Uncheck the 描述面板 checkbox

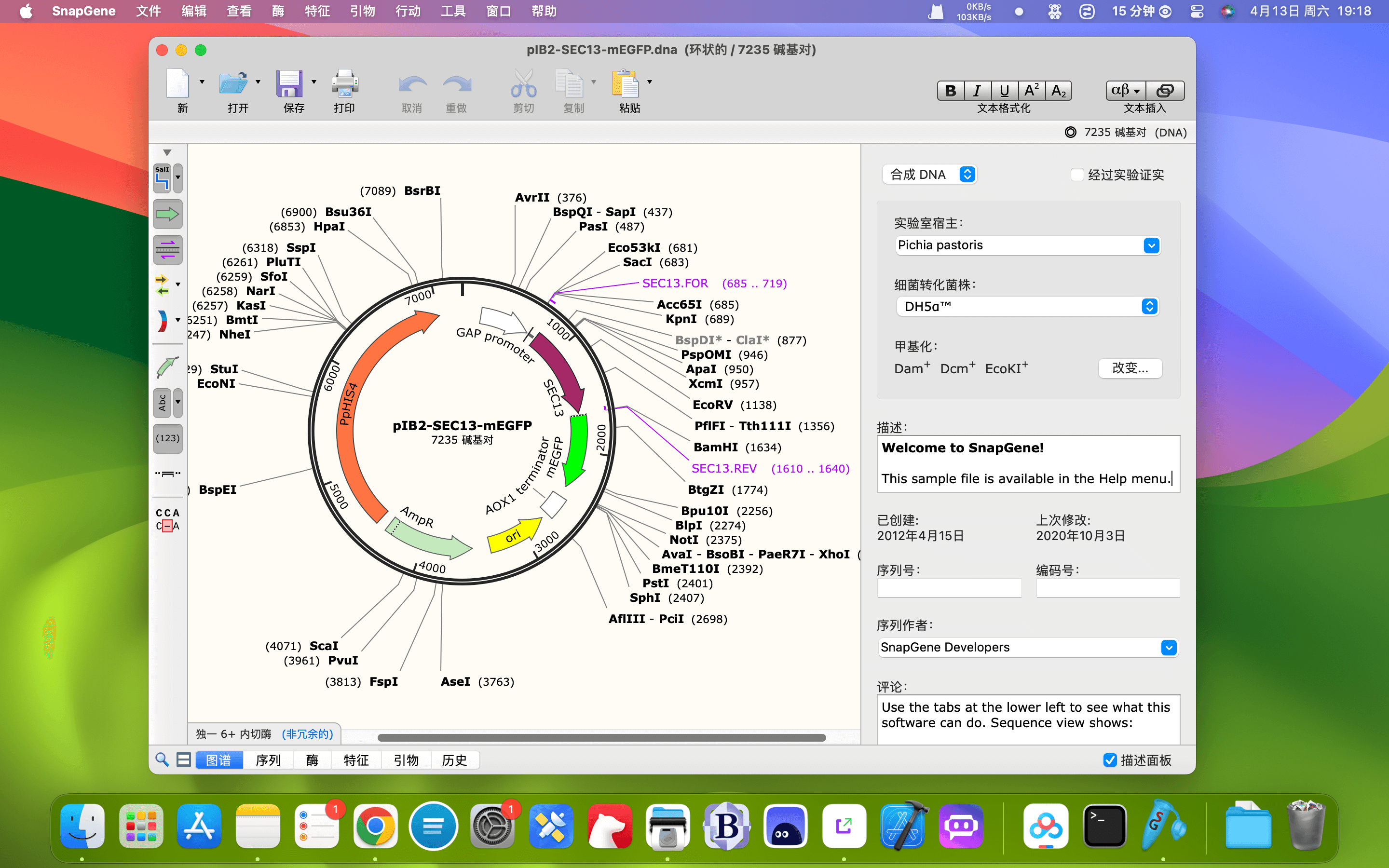1110,759
